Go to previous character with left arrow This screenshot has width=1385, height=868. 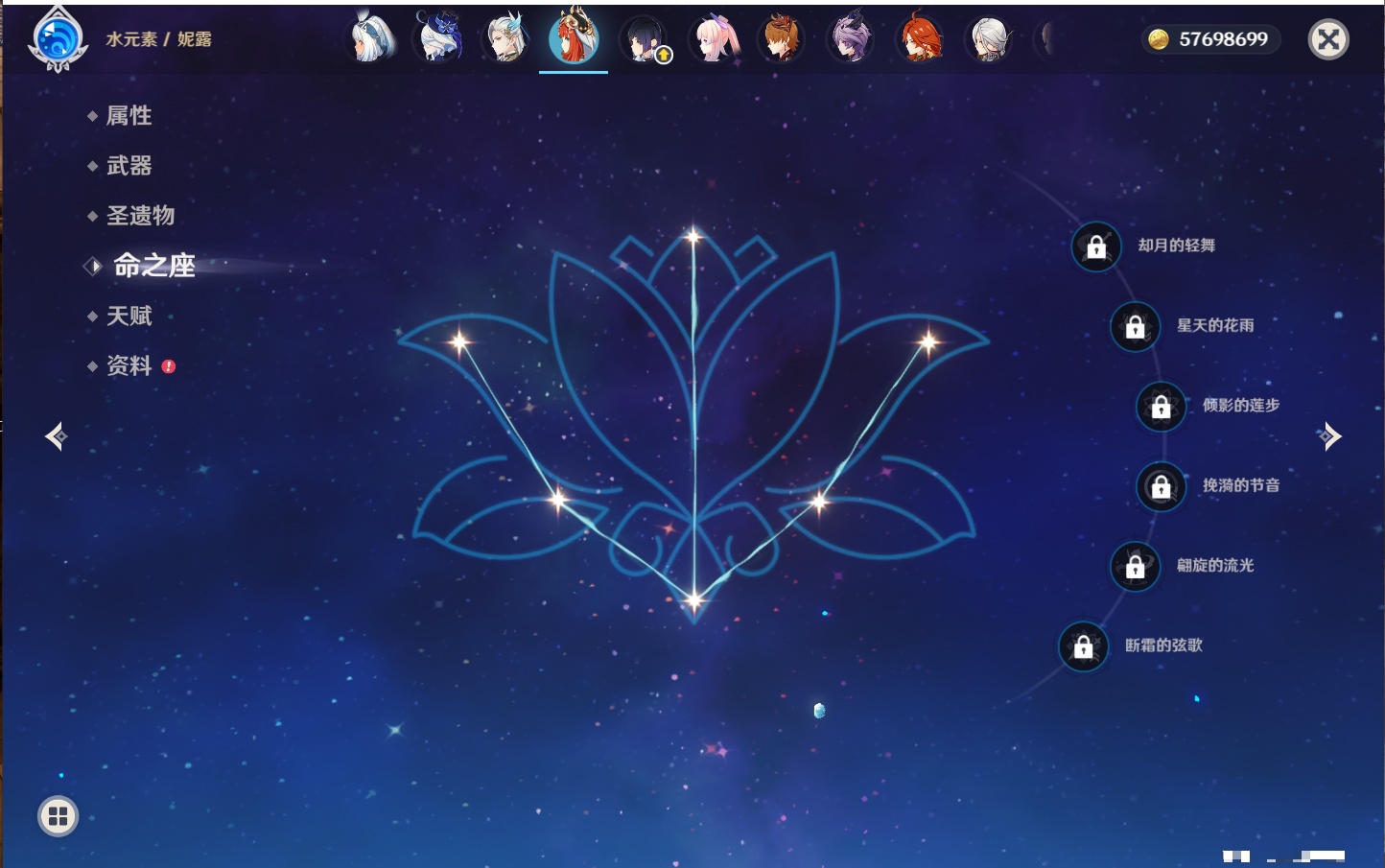click(57, 436)
